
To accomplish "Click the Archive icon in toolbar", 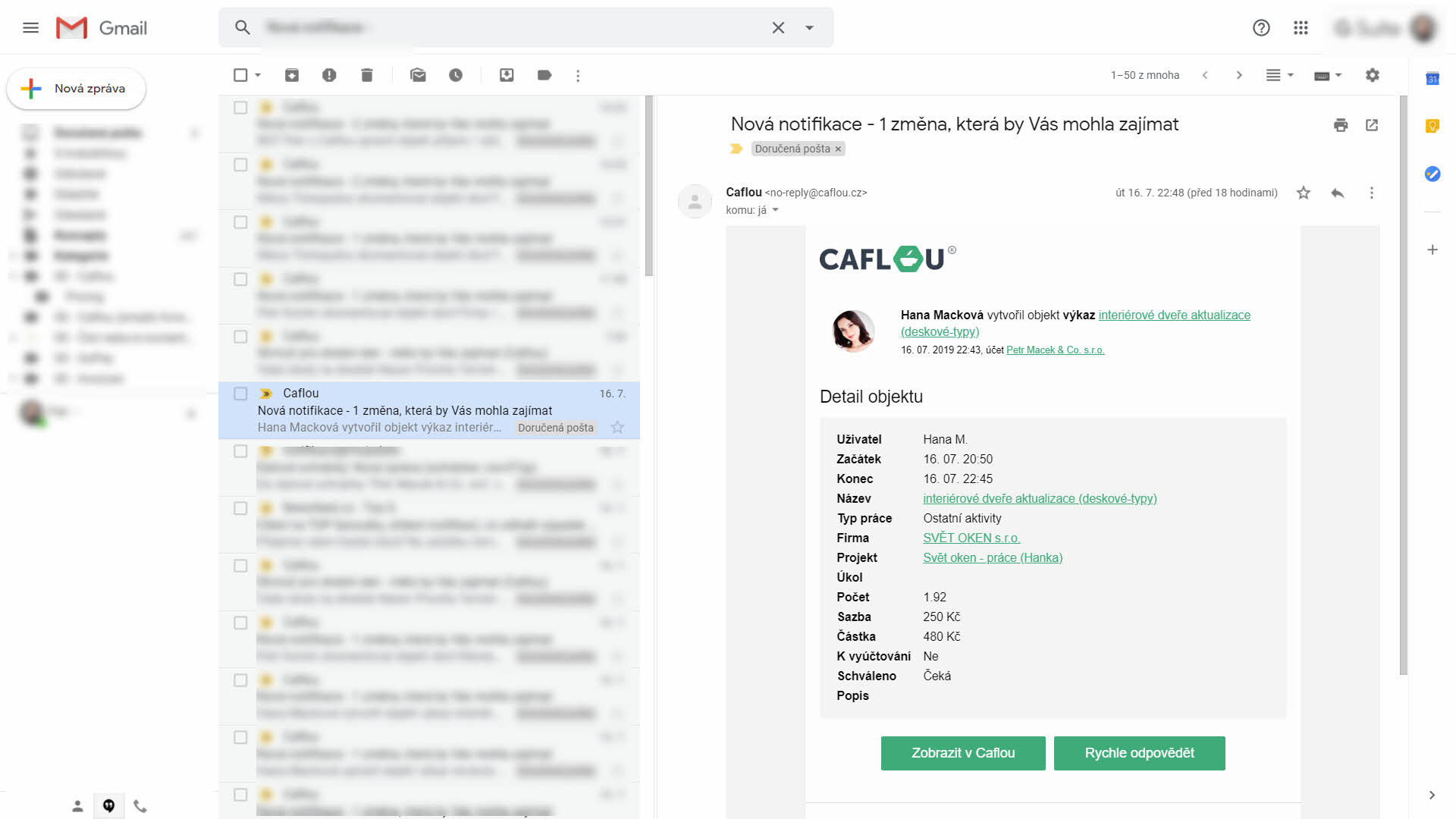I will point(292,75).
